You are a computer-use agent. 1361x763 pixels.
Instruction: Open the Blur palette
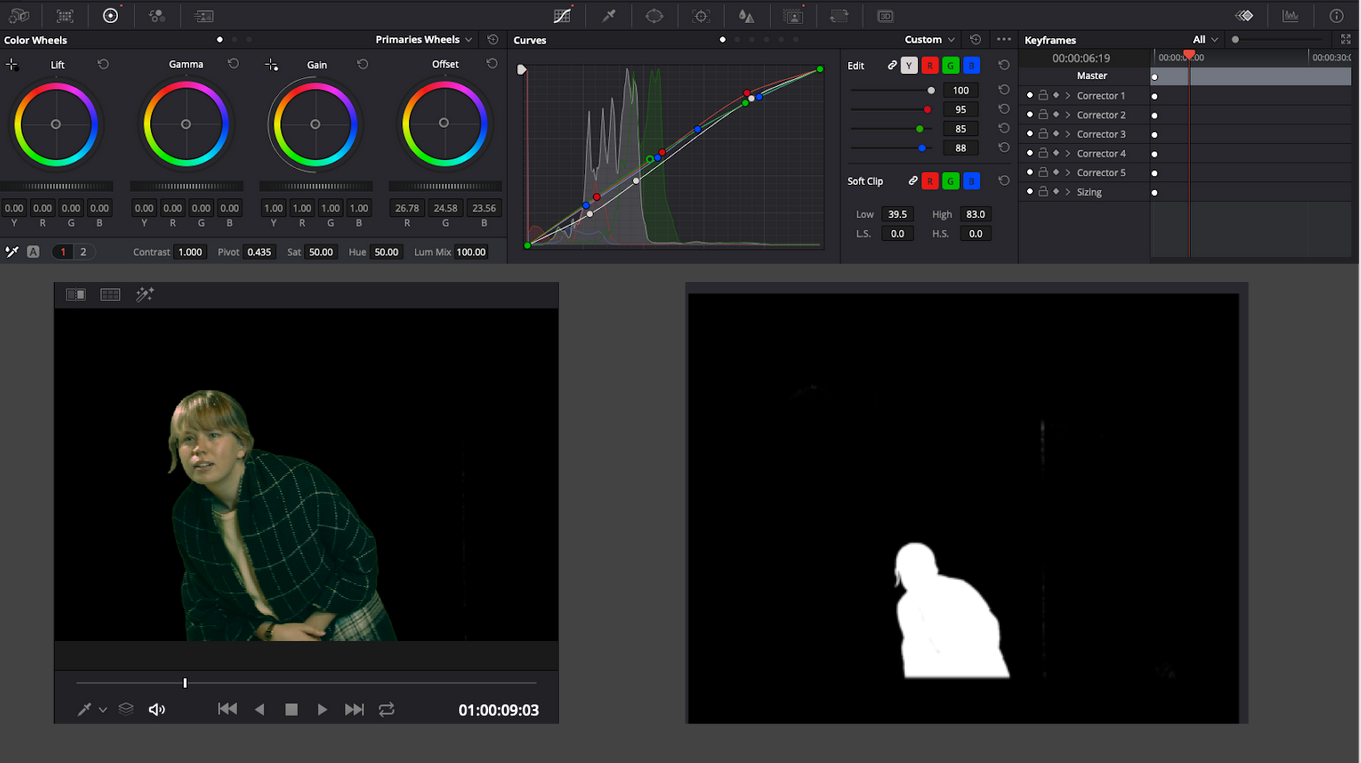coord(746,16)
